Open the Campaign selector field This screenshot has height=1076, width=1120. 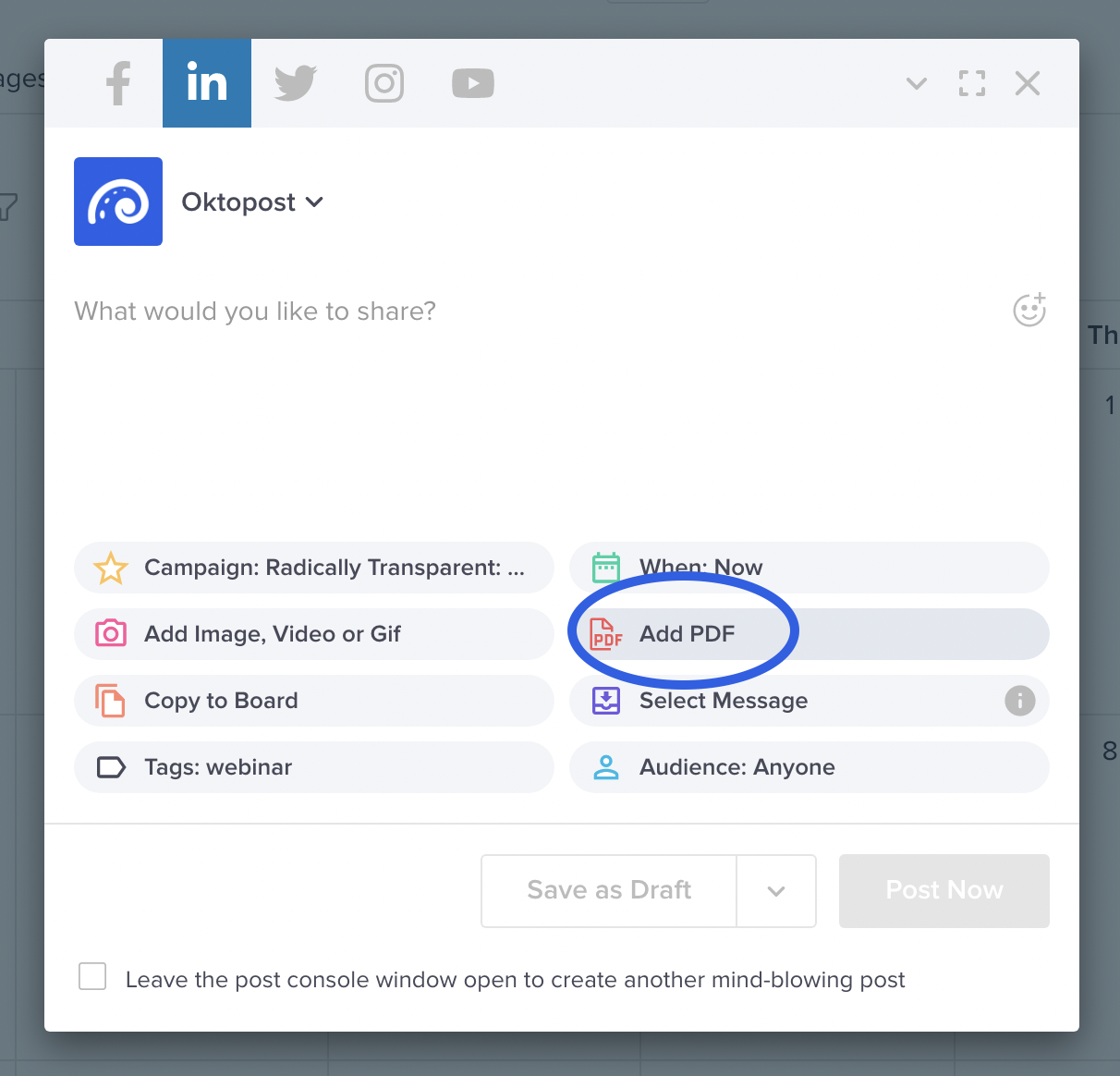point(314,568)
